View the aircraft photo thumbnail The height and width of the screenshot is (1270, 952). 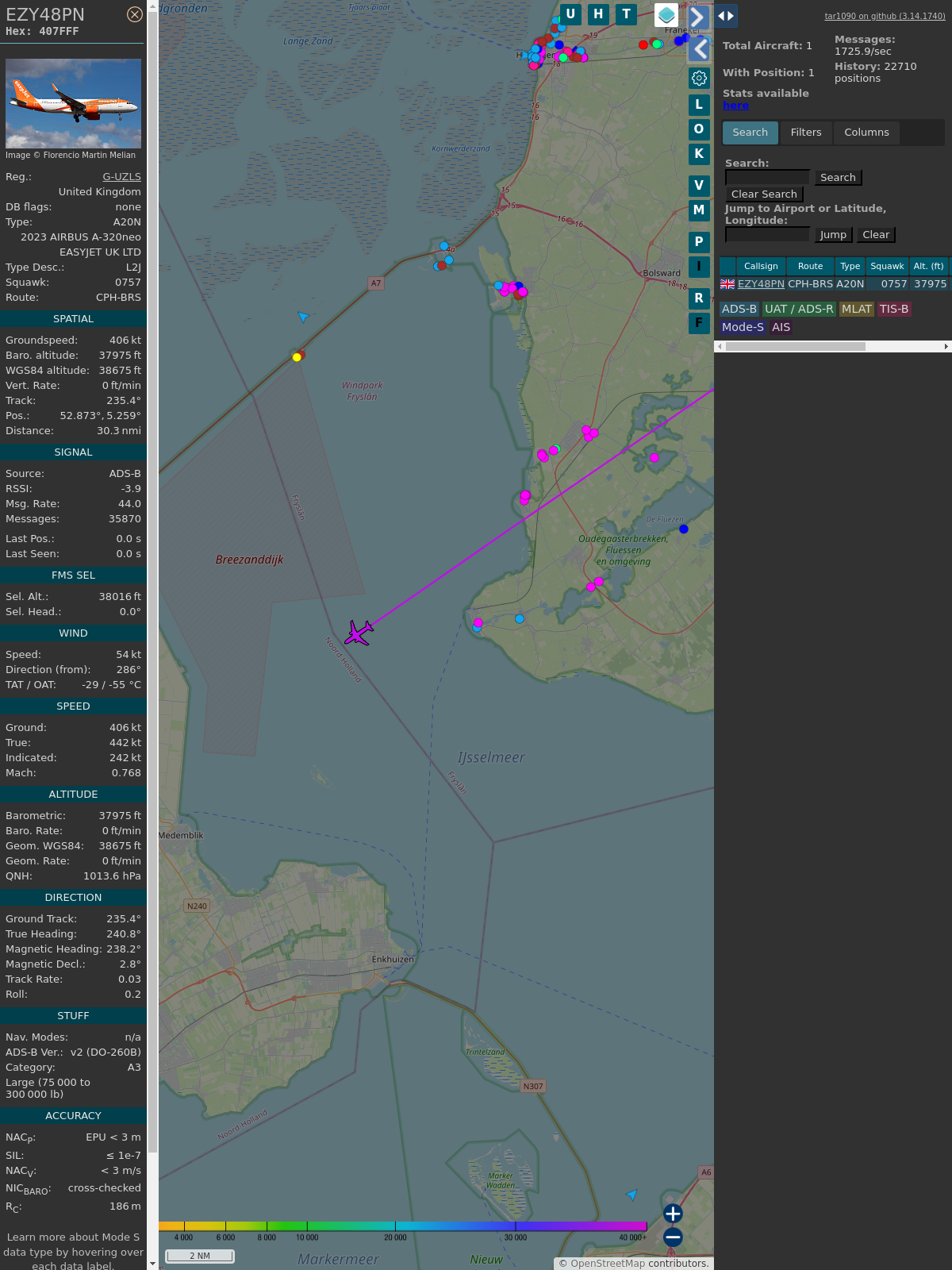73,103
